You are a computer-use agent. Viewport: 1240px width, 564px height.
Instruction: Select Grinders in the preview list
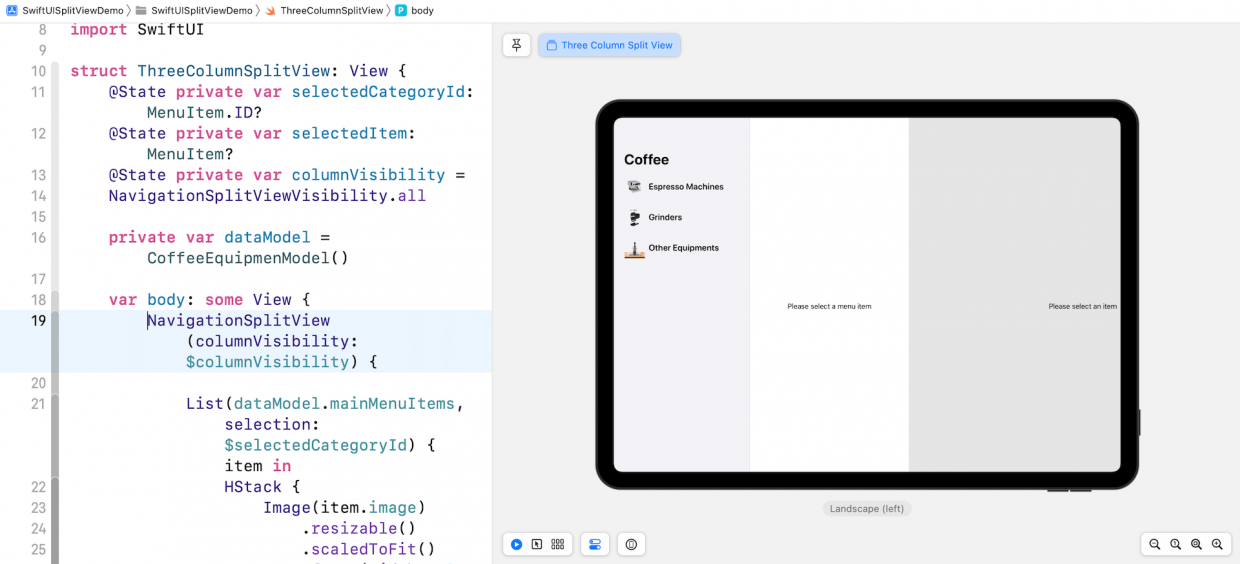665,217
